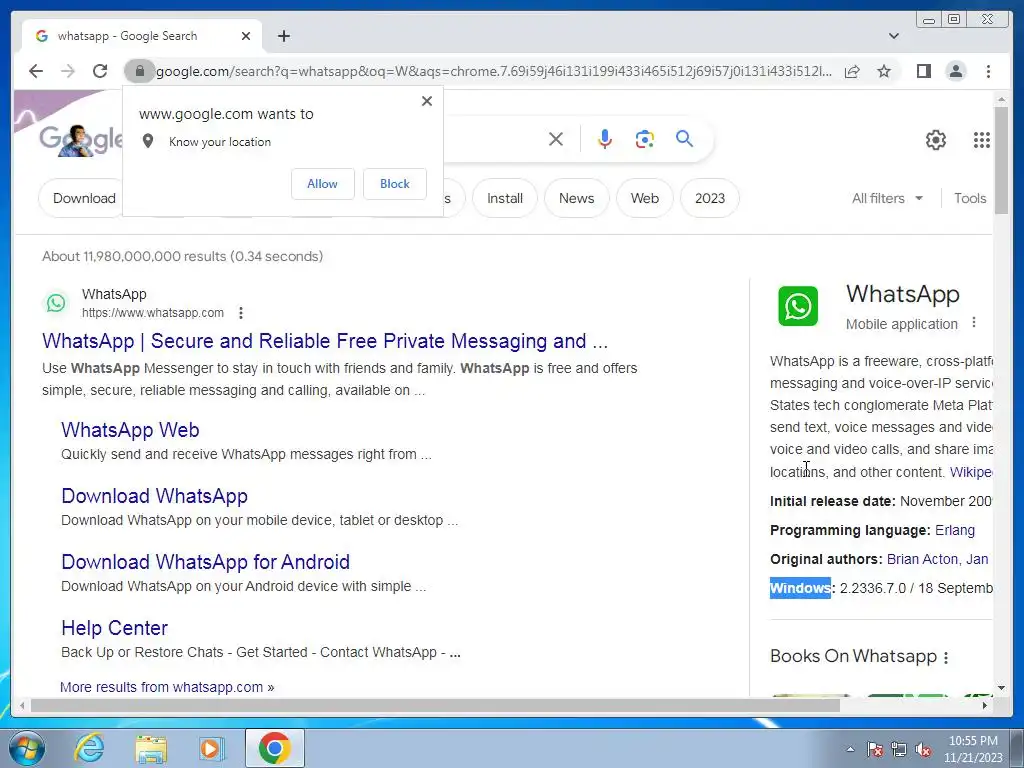Open more options for whatsapp.com result
The width and height of the screenshot is (1024, 768).
(x=241, y=313)
